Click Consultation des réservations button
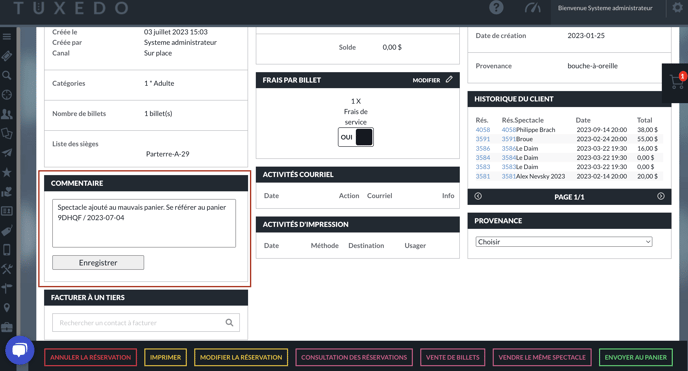 (x=354, y=357)
